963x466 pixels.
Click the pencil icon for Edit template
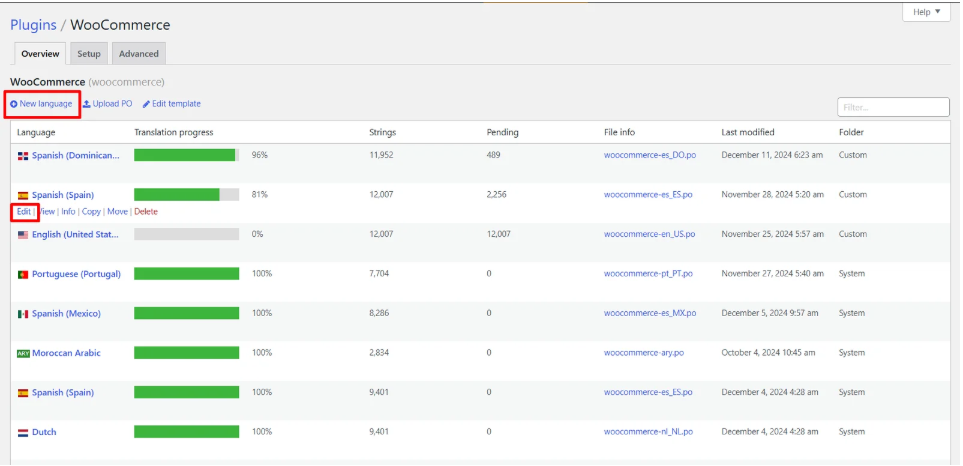[x=146, y=104]
